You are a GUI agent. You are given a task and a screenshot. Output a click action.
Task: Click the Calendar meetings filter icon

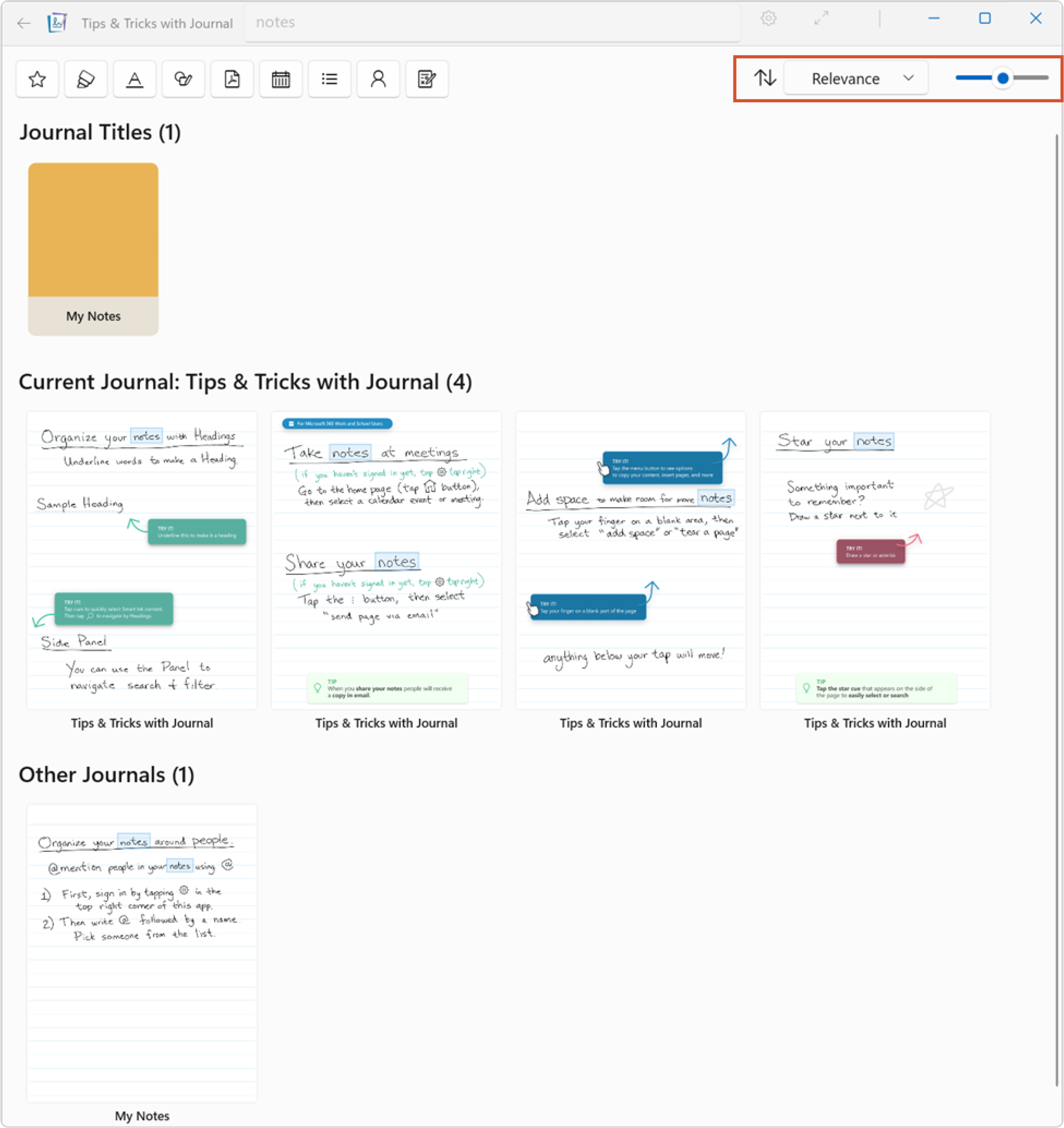point(281,79)
